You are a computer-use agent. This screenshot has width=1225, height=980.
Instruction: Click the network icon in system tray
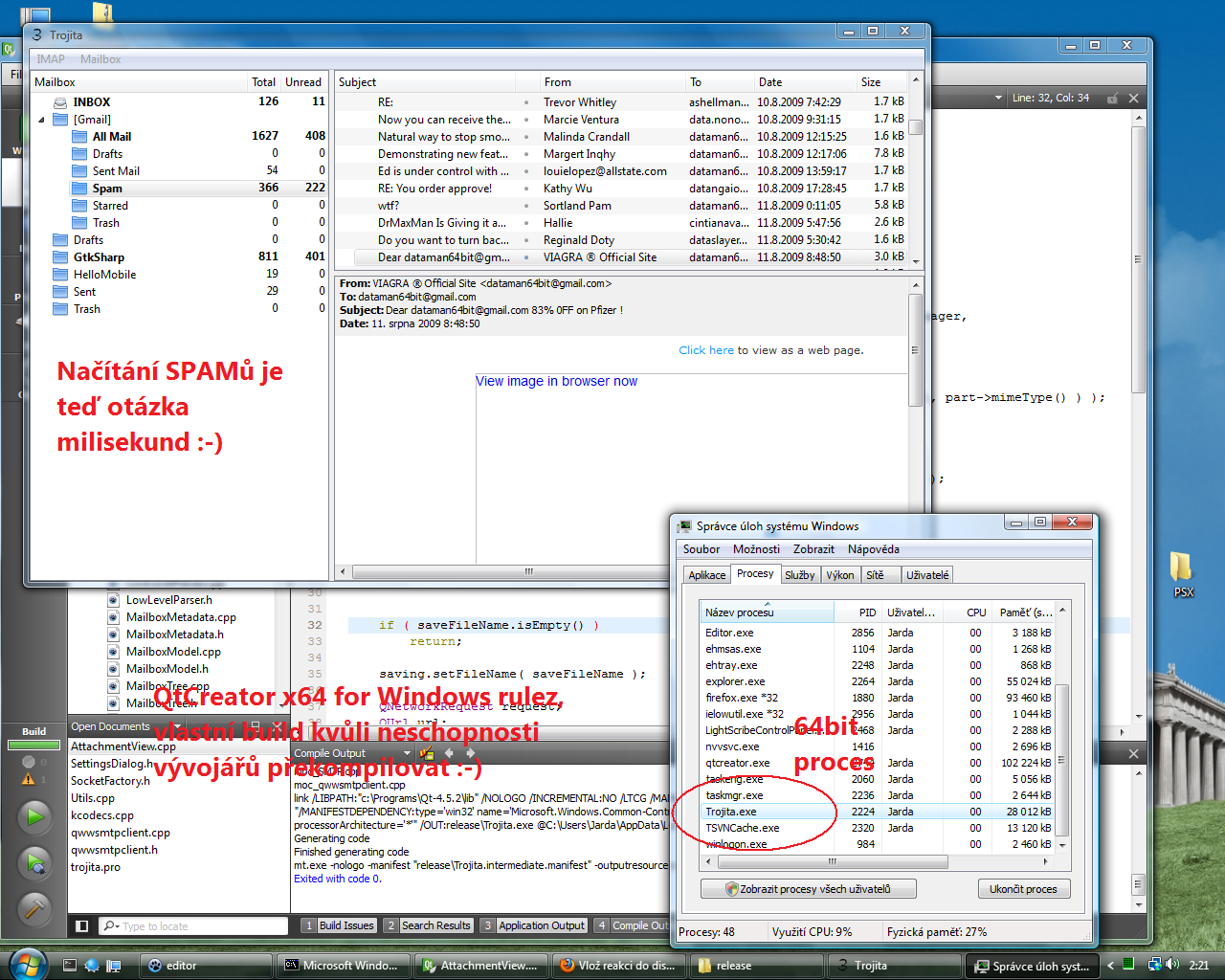(1154, 965)
